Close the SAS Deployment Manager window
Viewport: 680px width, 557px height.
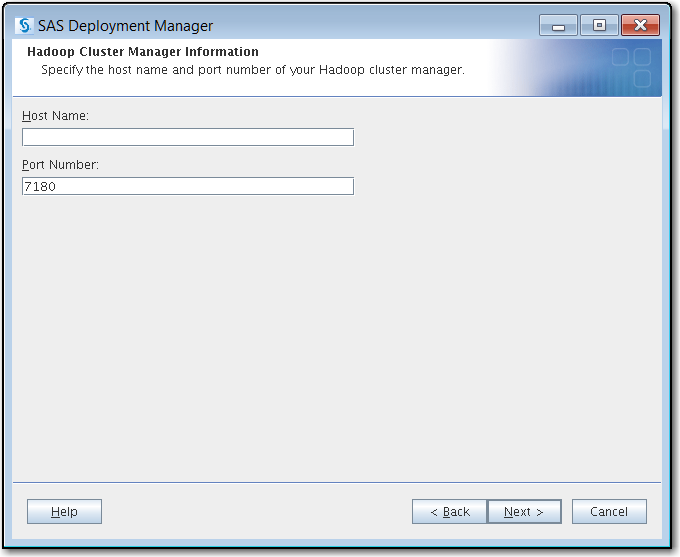640,25
